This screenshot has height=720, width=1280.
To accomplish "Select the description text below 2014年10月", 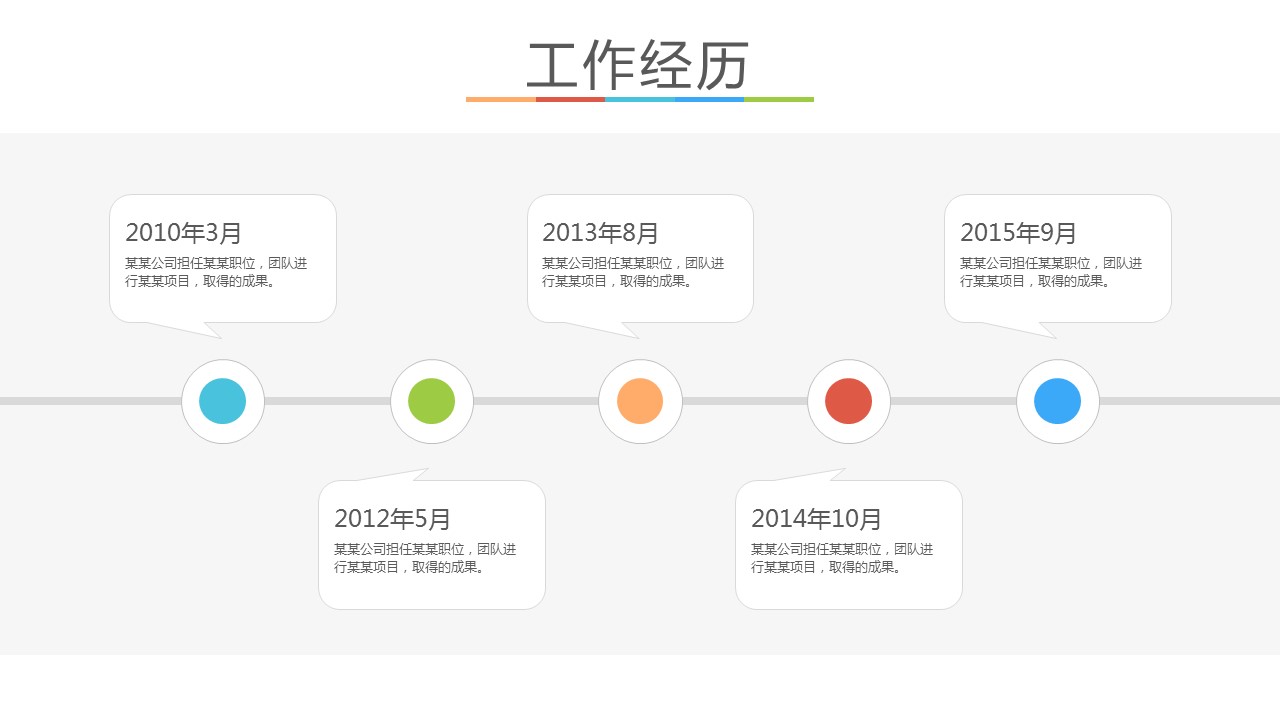I will point(842,558).
